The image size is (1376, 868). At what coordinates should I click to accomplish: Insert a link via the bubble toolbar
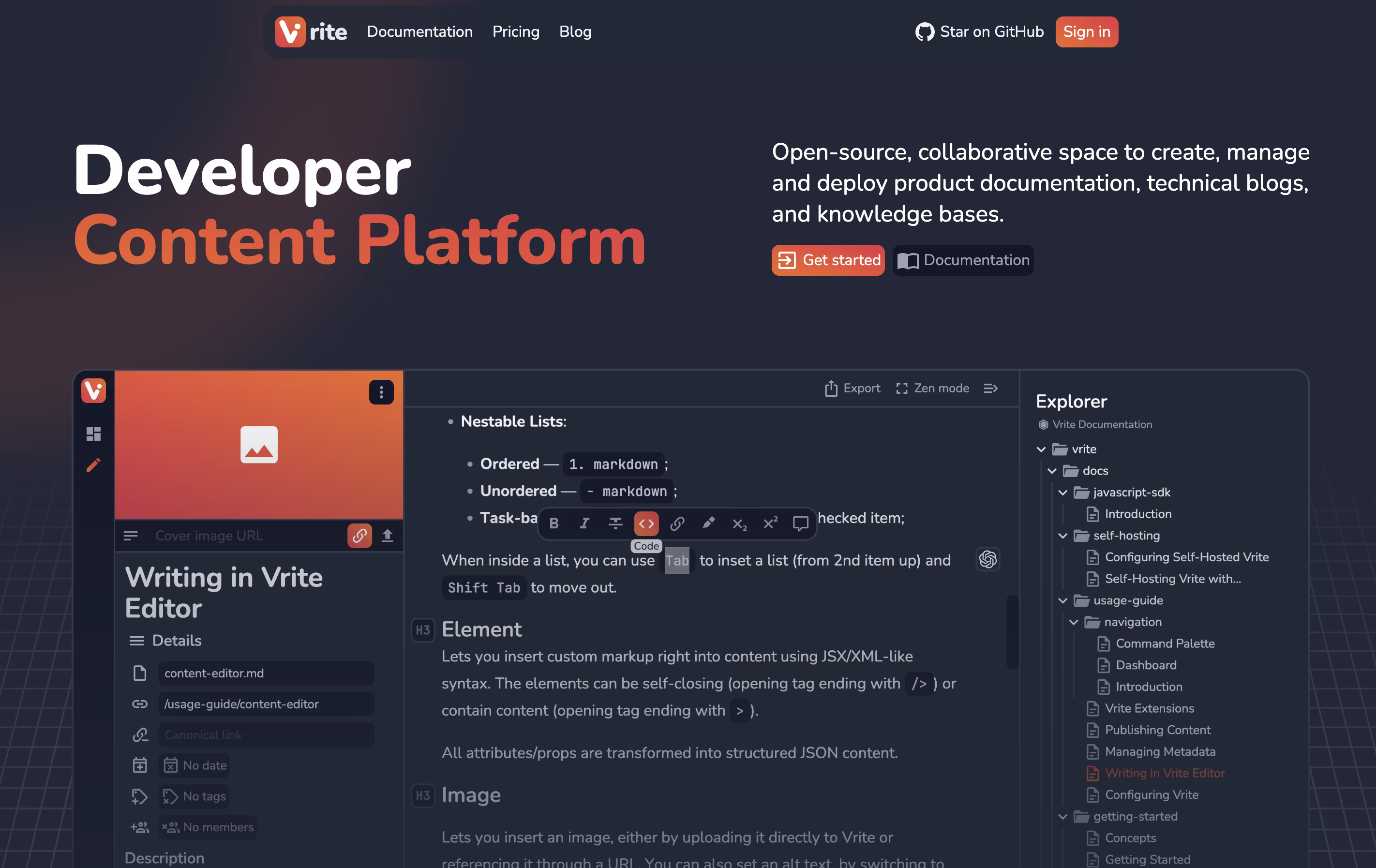(x=677, y=523)
